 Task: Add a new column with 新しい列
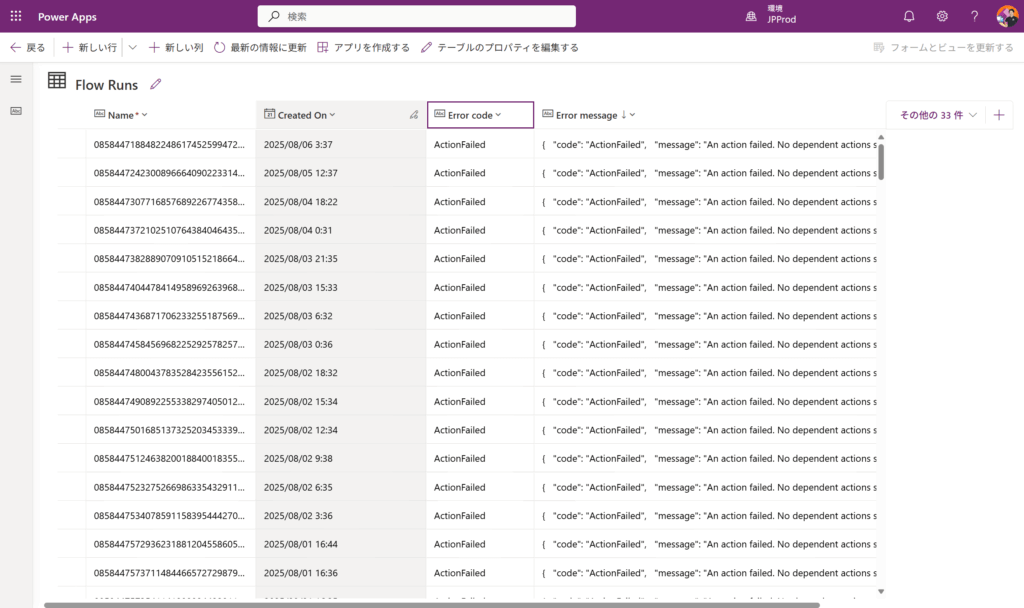coord(176,47)
